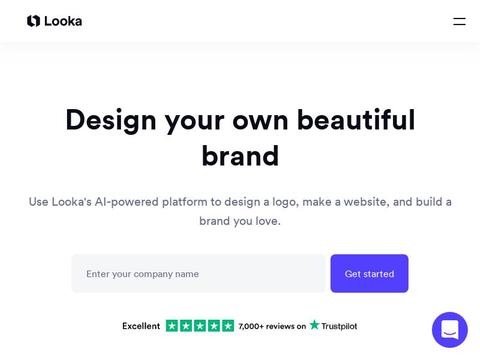
Task: Select the fifth Trustpilot rating star
Action: (228, 326)
